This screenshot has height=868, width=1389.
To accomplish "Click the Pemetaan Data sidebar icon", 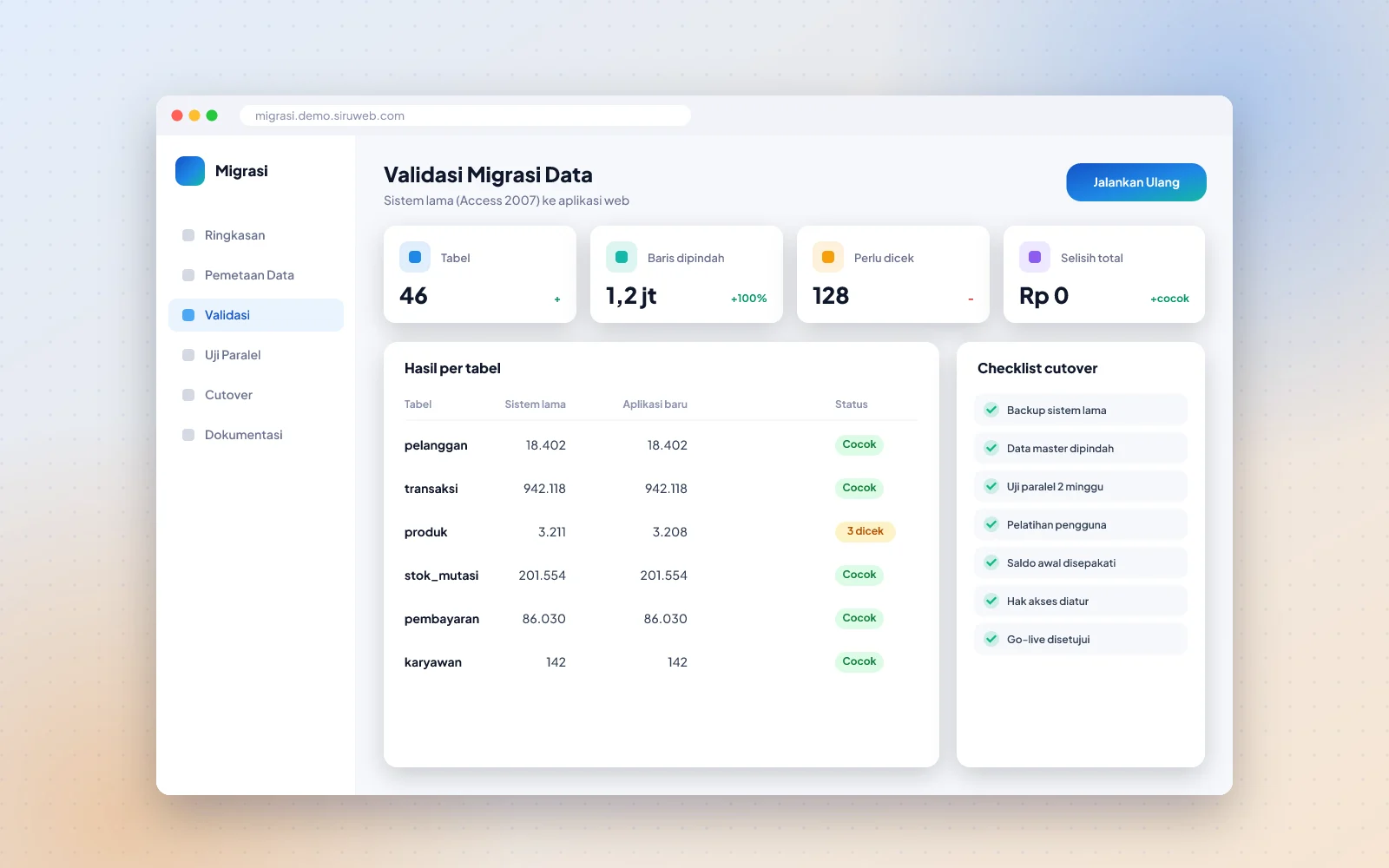I will coord(188,275).
